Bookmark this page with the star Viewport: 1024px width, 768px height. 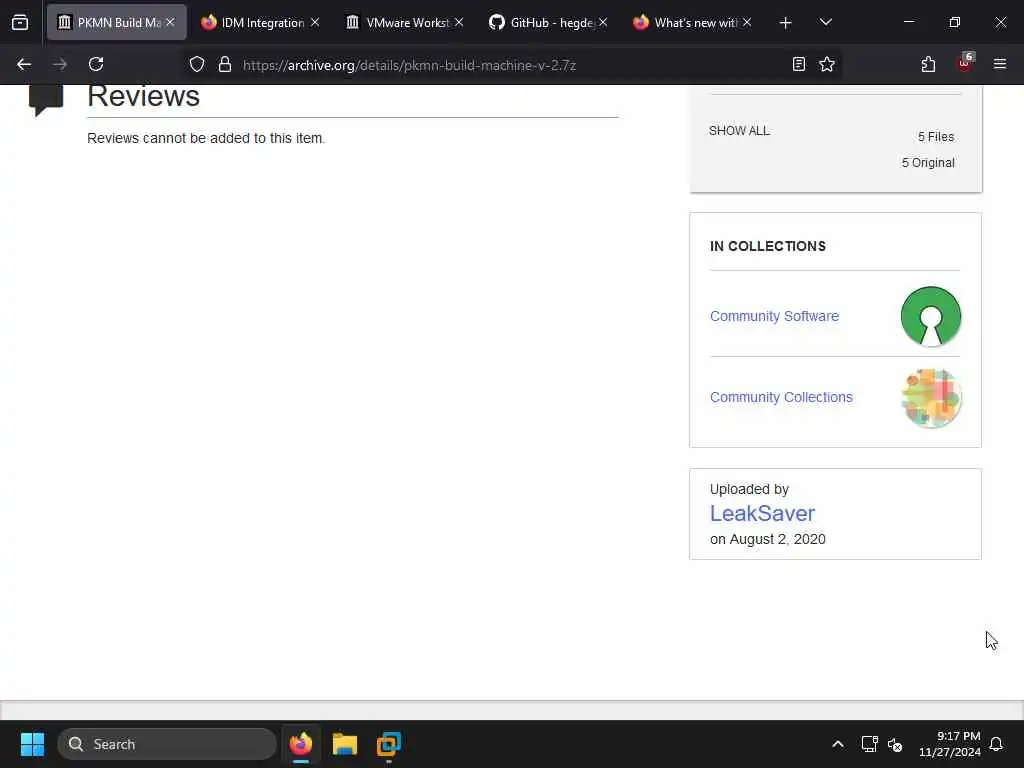[827, 64]
